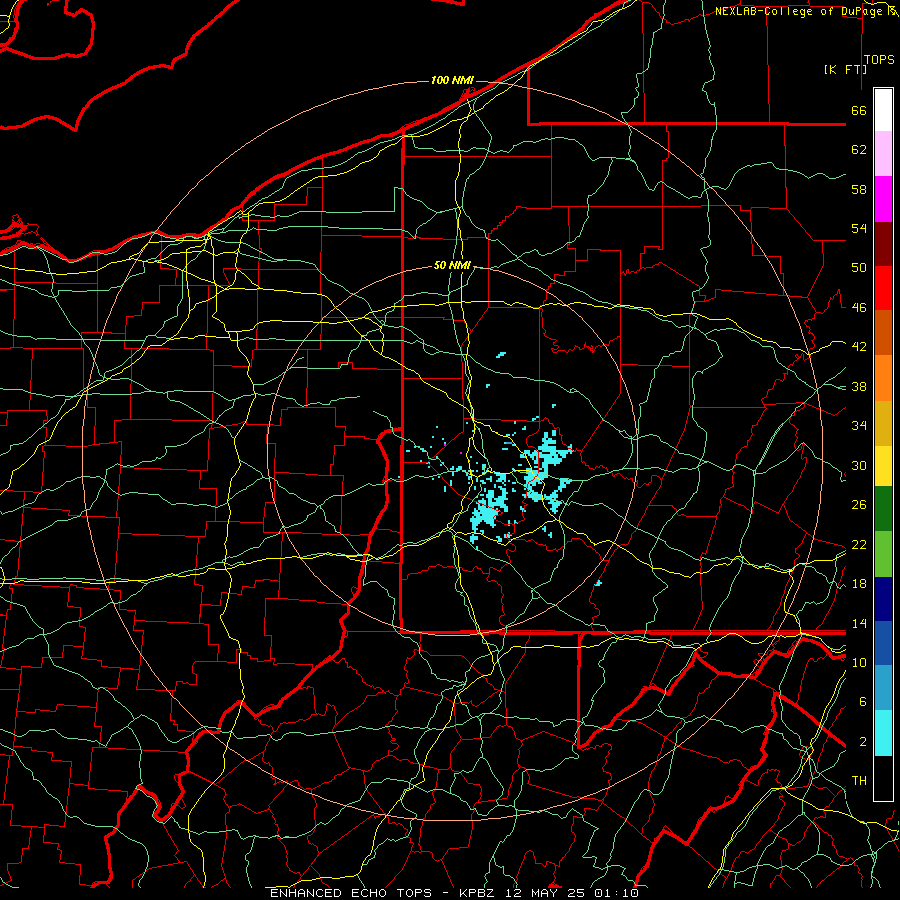Click the K FT units label
900x900 pixels.
tap(845, 69)
